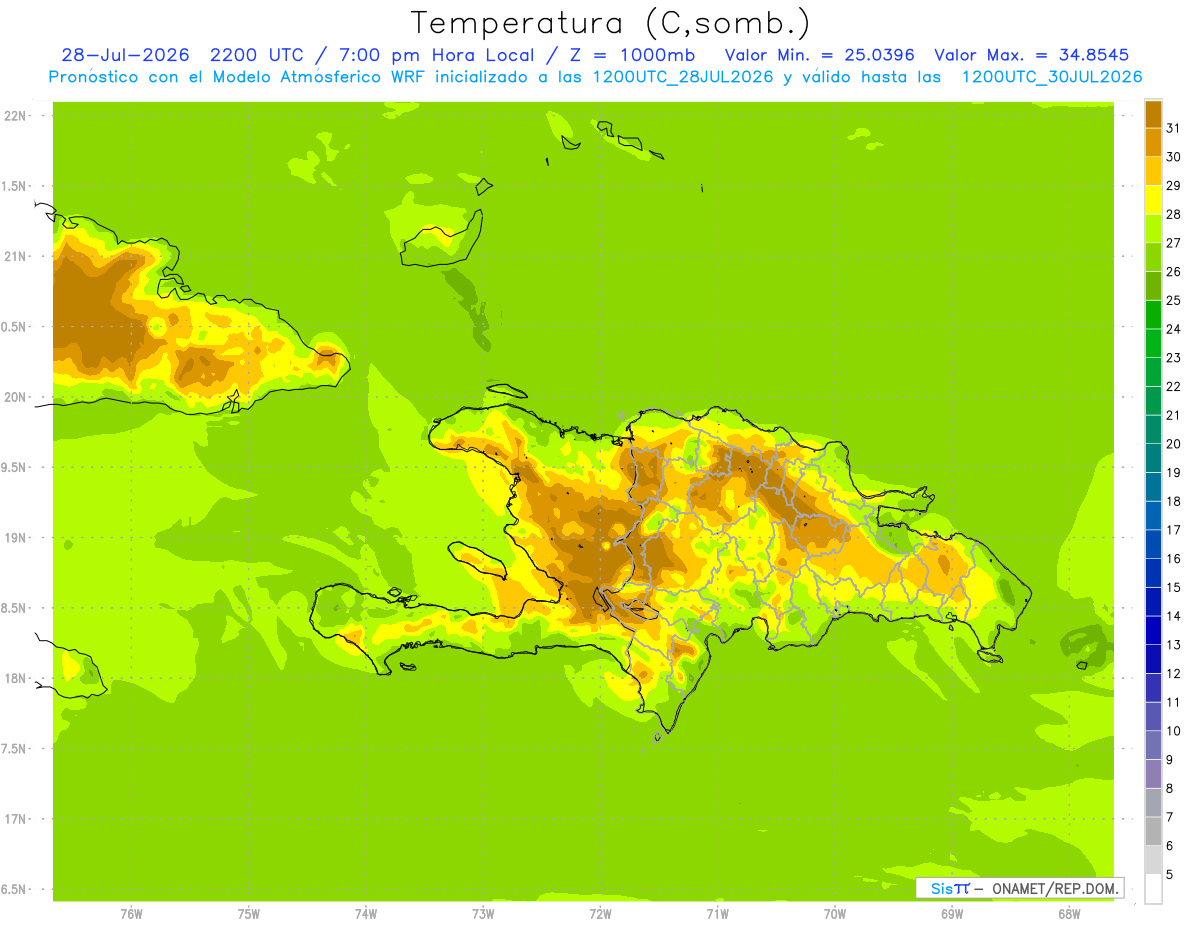The width and height of the screenshot is (1200, 927).
Task: Click legend swatch between 30 and 31
Action: (1153, 142)
